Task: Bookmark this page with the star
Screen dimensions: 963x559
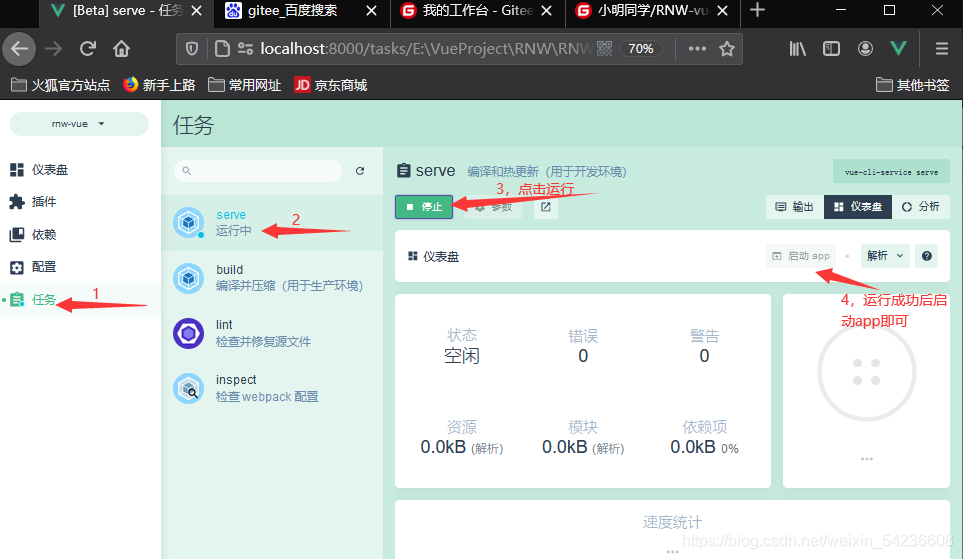Action: 727,49
